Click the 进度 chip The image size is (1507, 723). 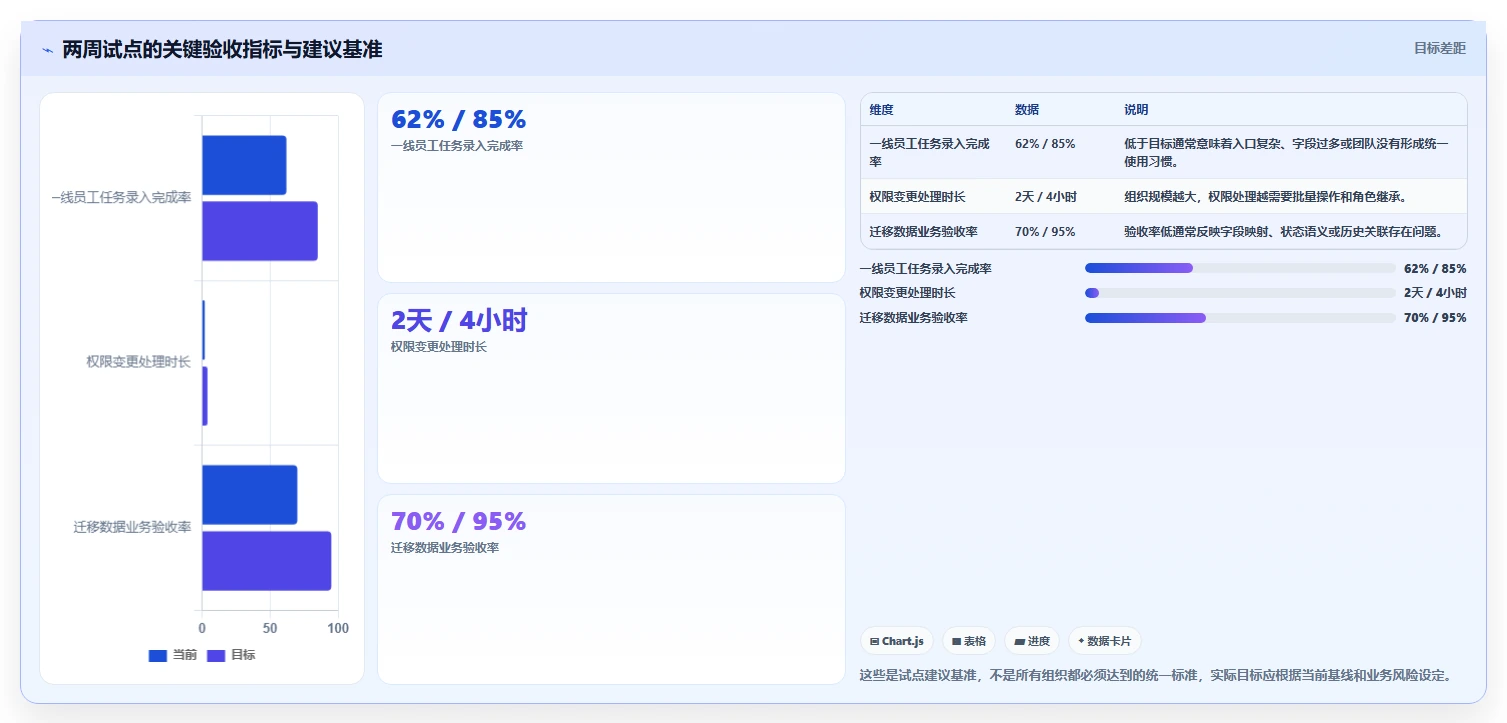[x=1031, y=641]
